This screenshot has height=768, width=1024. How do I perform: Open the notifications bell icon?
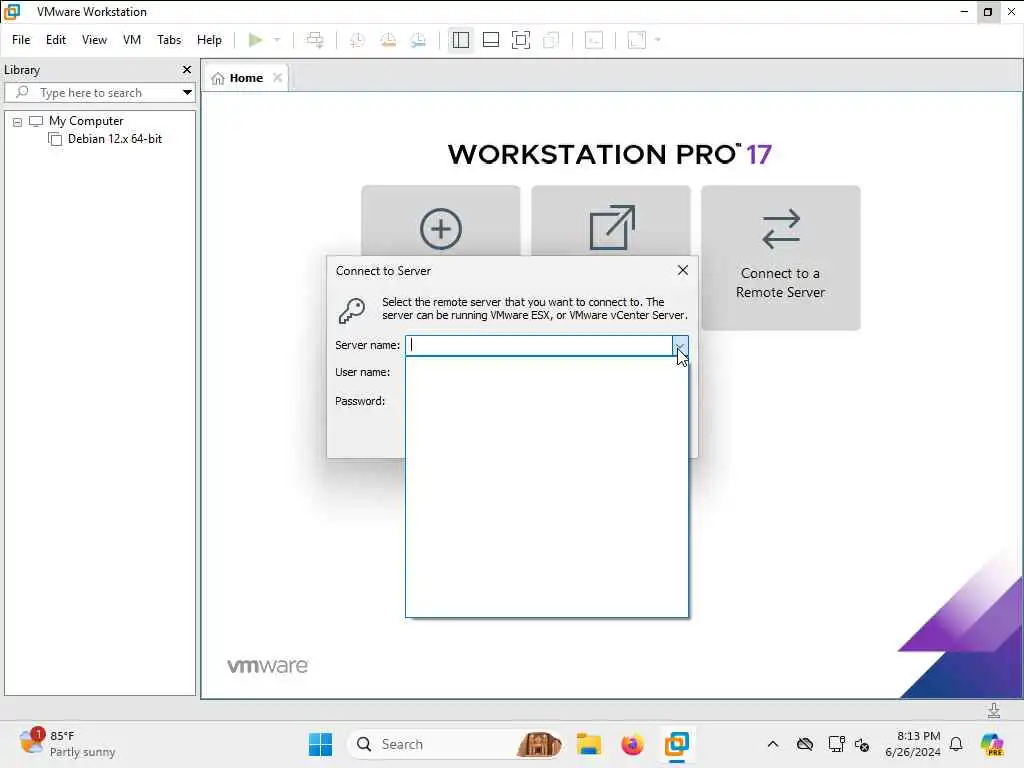[x=956, y=744]
